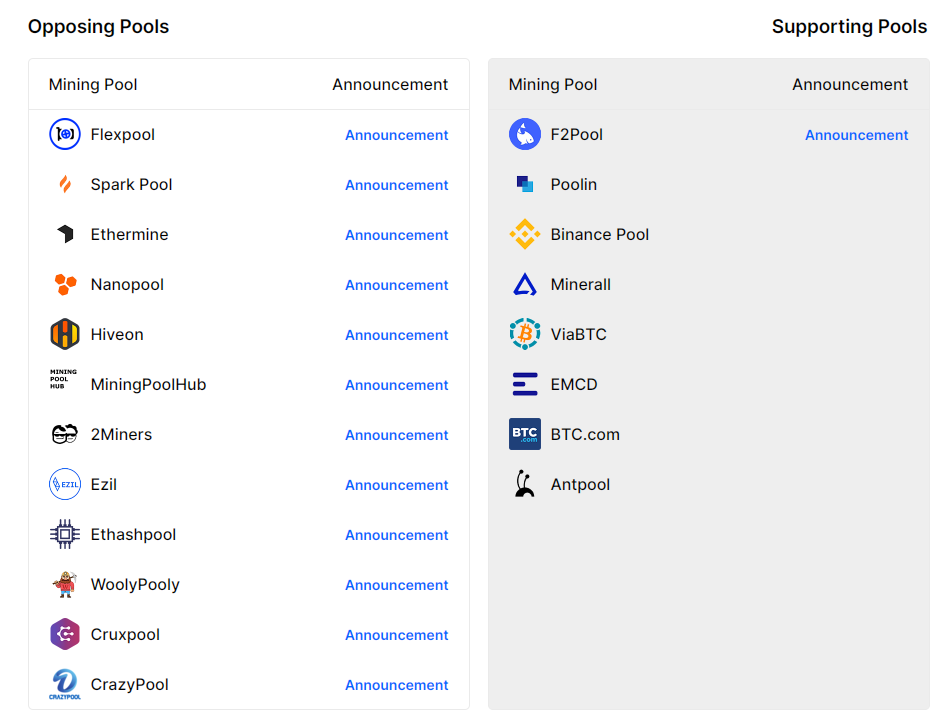947x726 pixels.
Task: Click the Flexpool logo icon
Action: click(x=65, y=134)
